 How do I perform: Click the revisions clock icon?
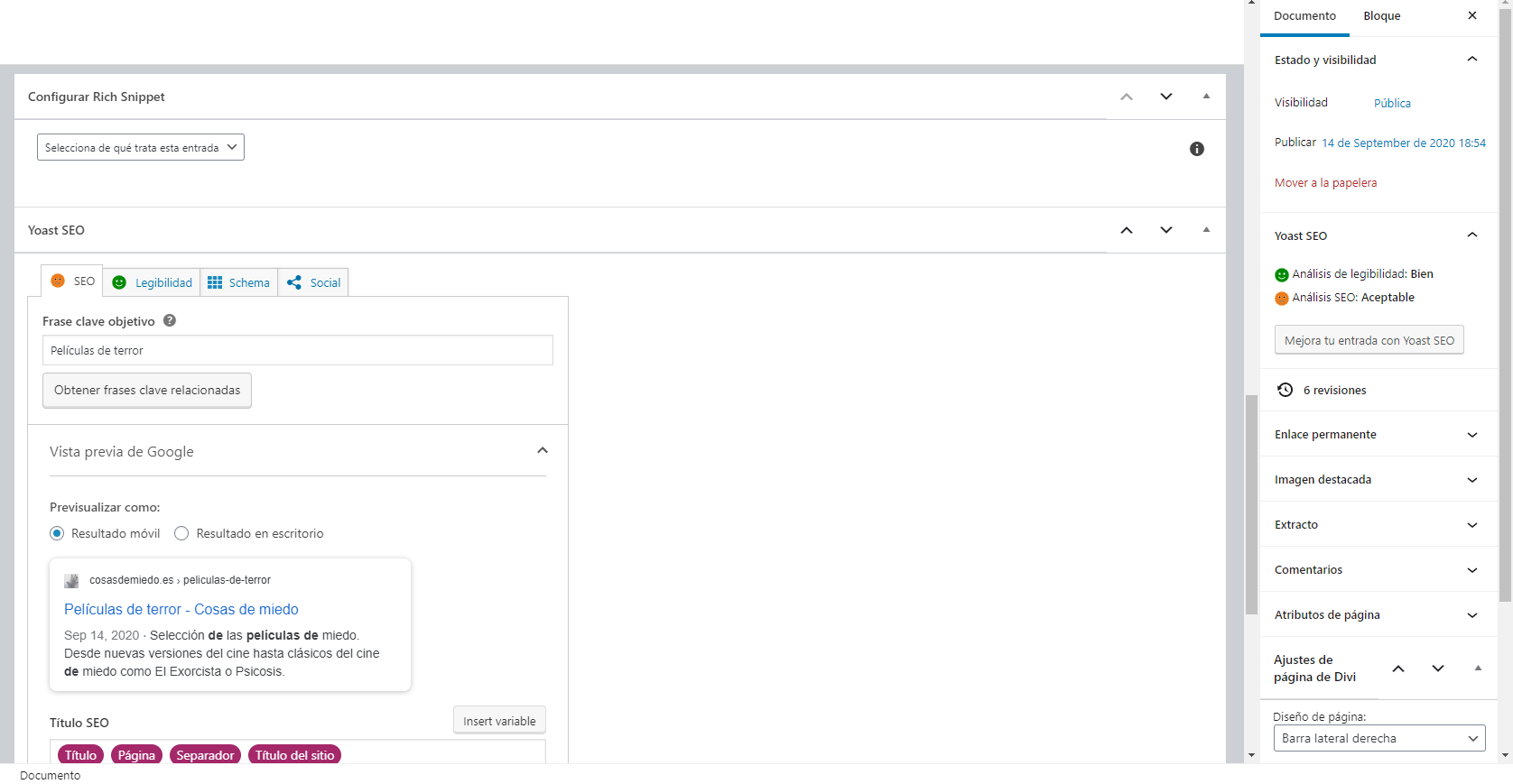pos(1286,390)
